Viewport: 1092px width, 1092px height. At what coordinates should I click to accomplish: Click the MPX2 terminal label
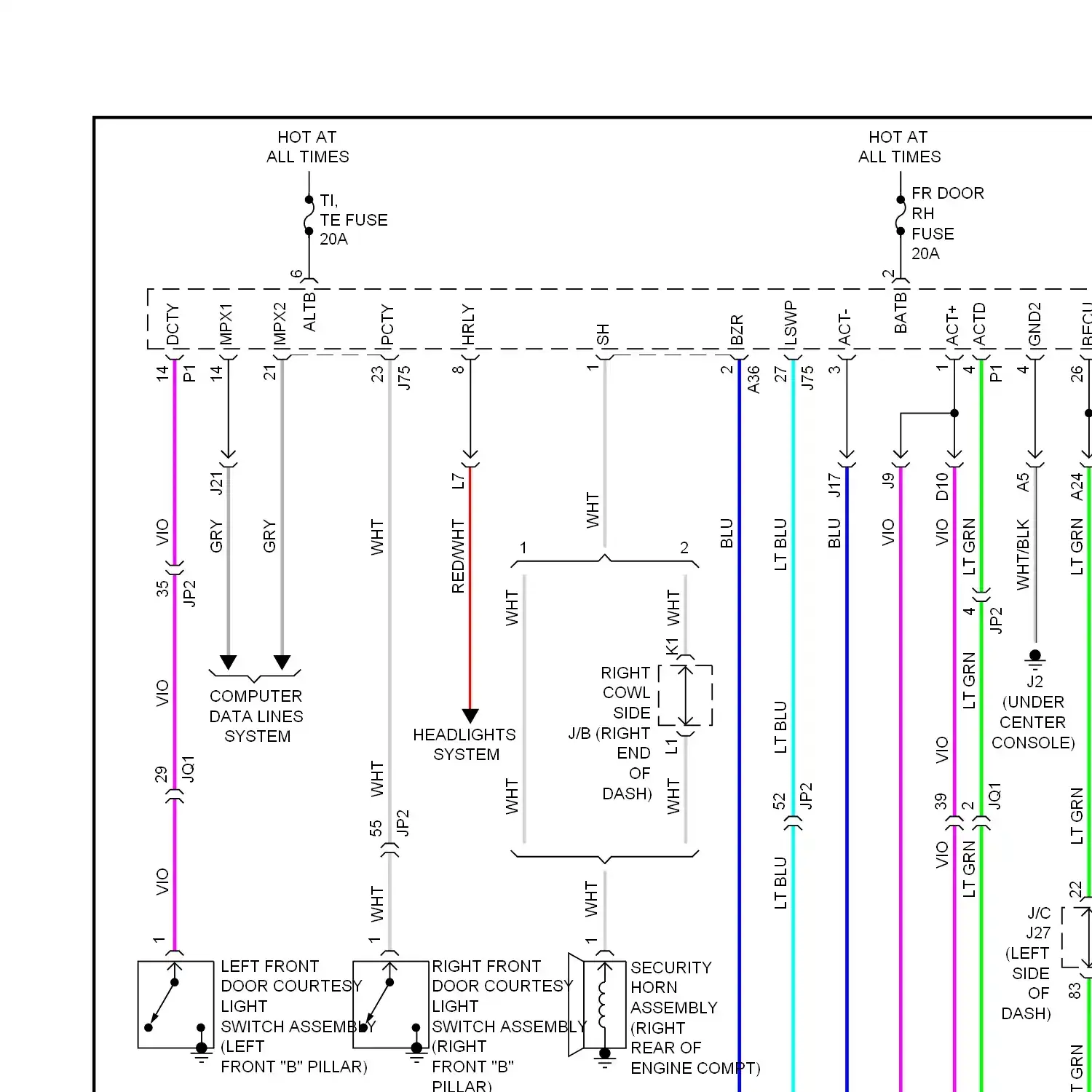click(280, 325)
